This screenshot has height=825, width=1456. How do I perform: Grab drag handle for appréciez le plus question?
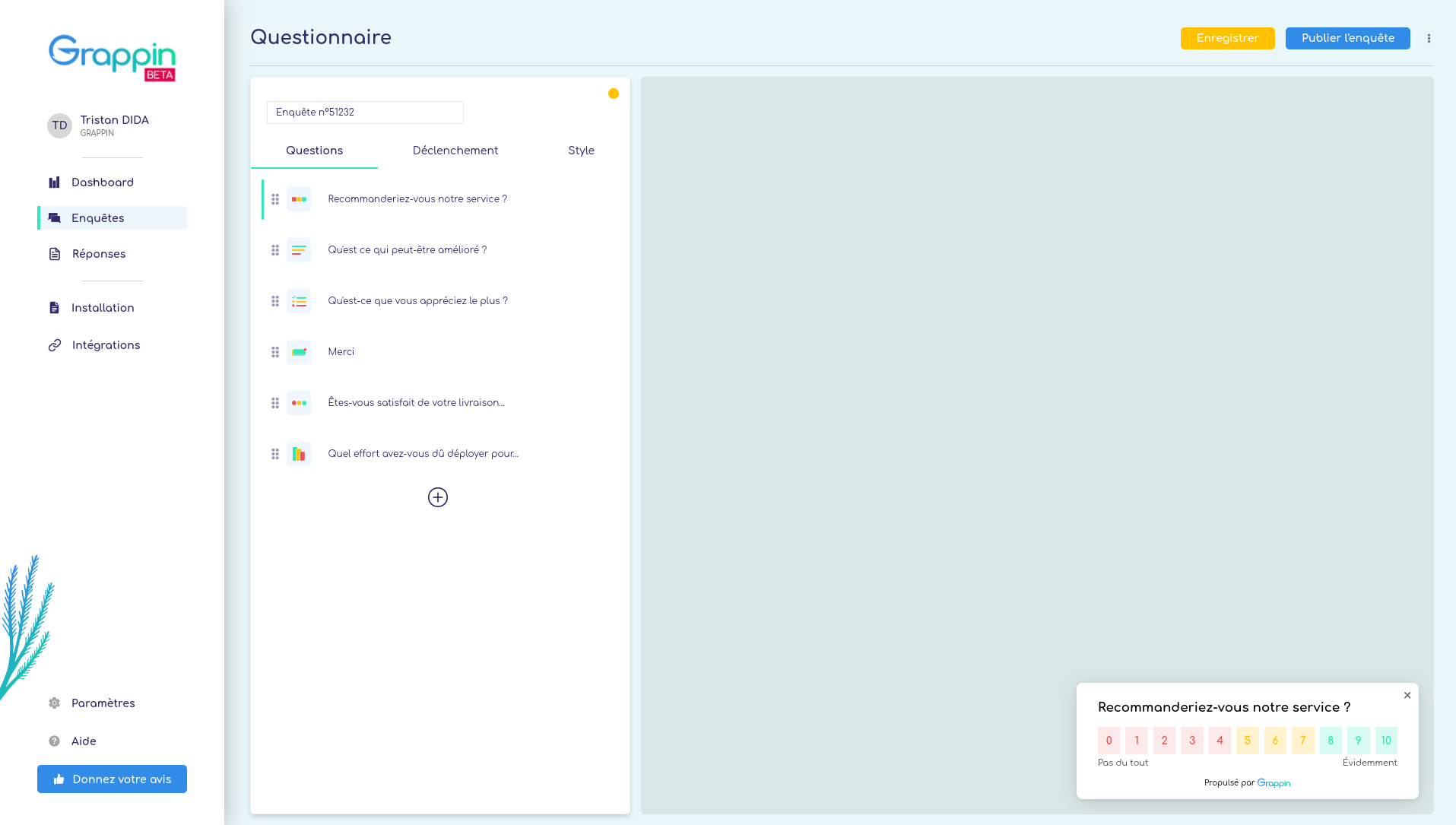[275, 301]
